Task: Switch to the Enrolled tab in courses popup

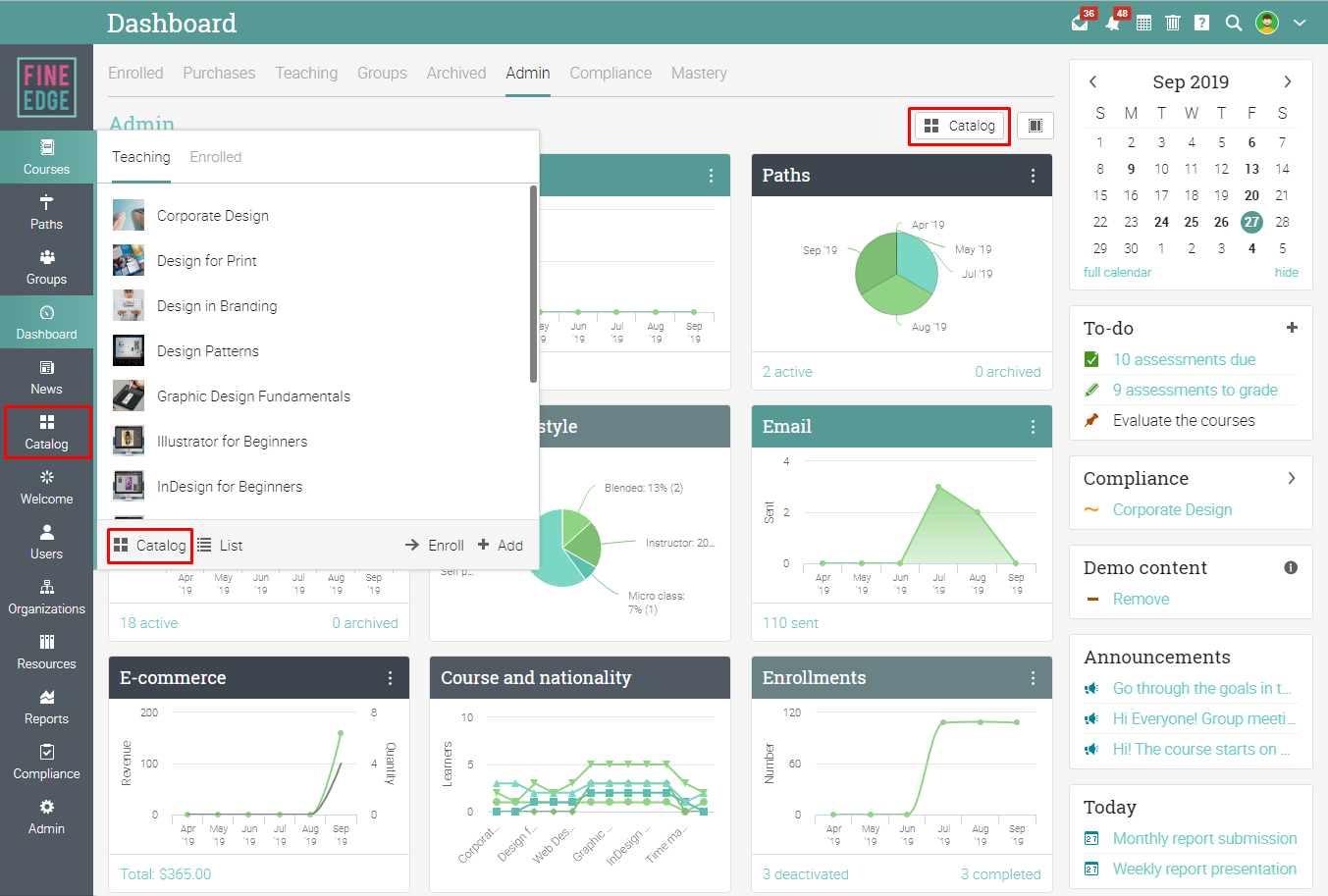Action: 215,157
